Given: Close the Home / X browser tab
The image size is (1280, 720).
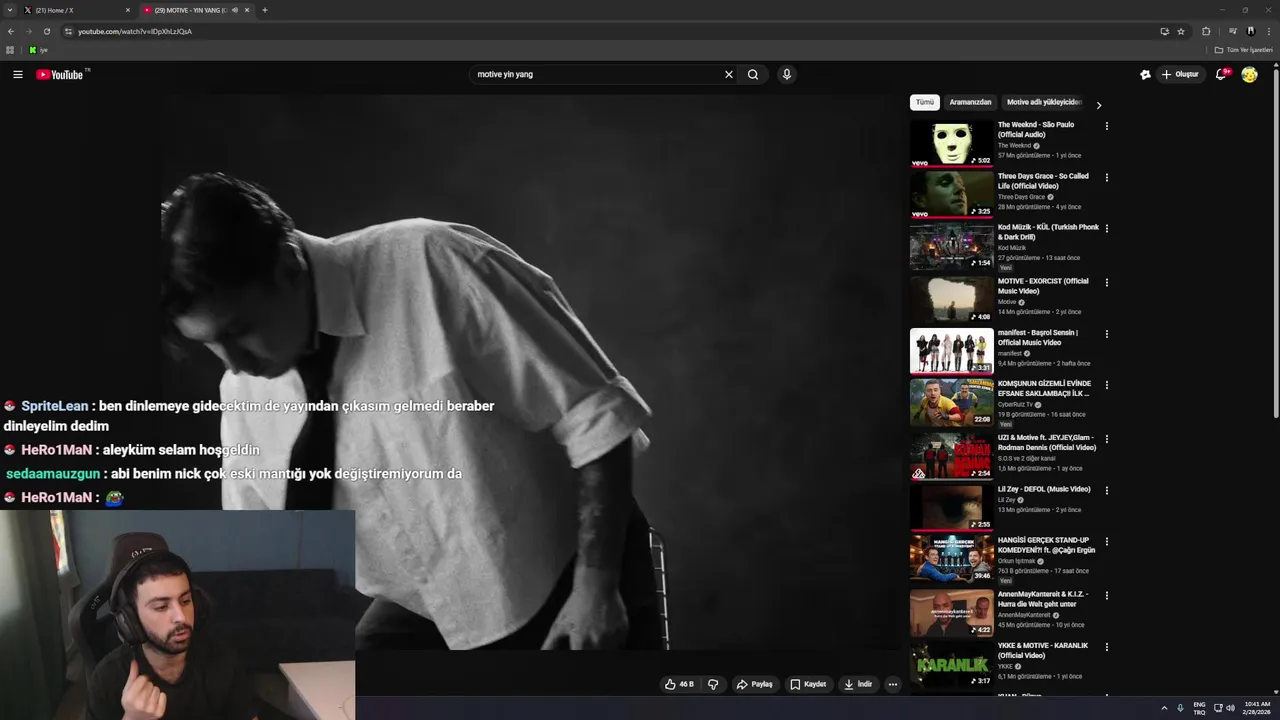Looking at the screenshot, I should 128,10.
